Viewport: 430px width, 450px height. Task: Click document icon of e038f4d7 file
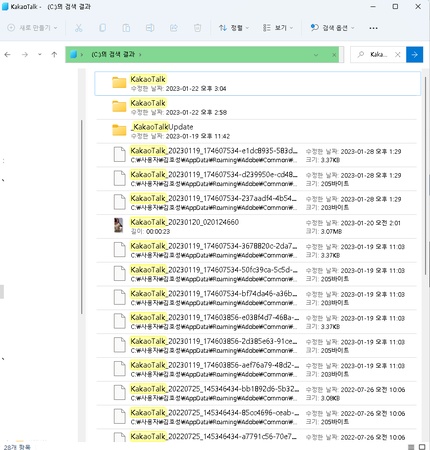[119, 321]
